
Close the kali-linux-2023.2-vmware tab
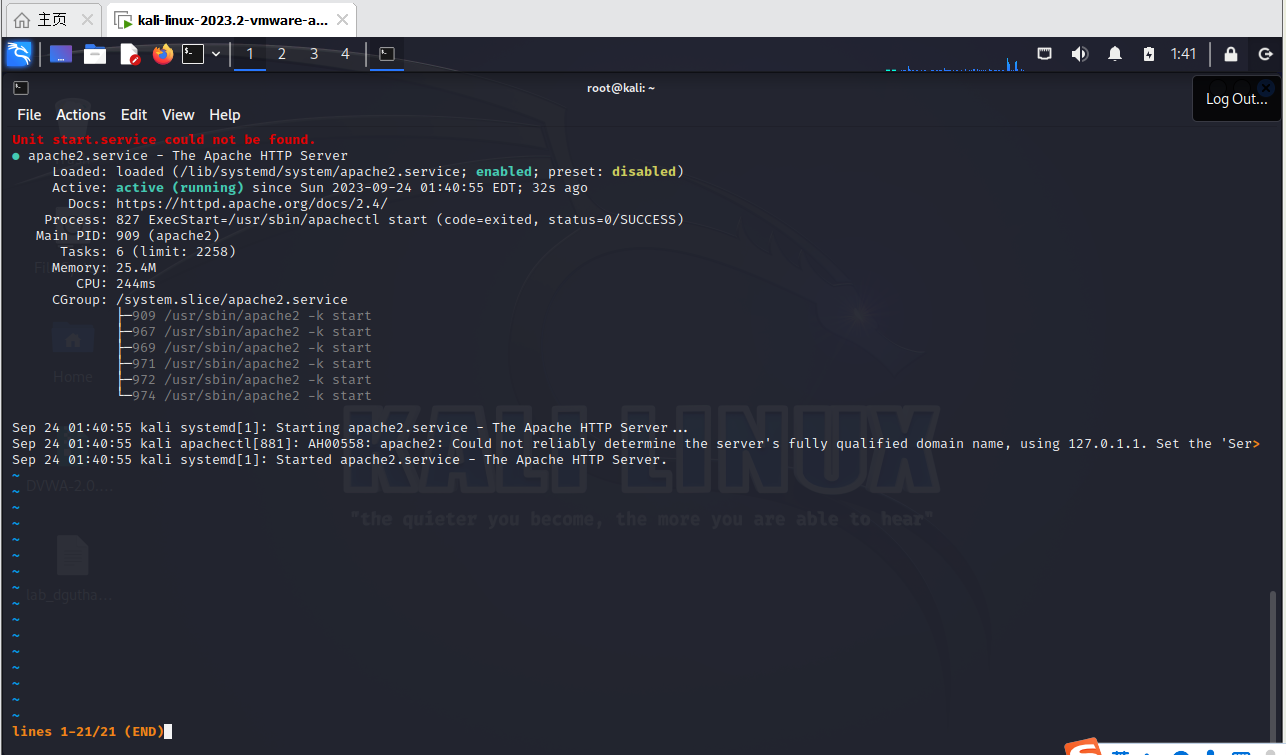pos(342,20)
